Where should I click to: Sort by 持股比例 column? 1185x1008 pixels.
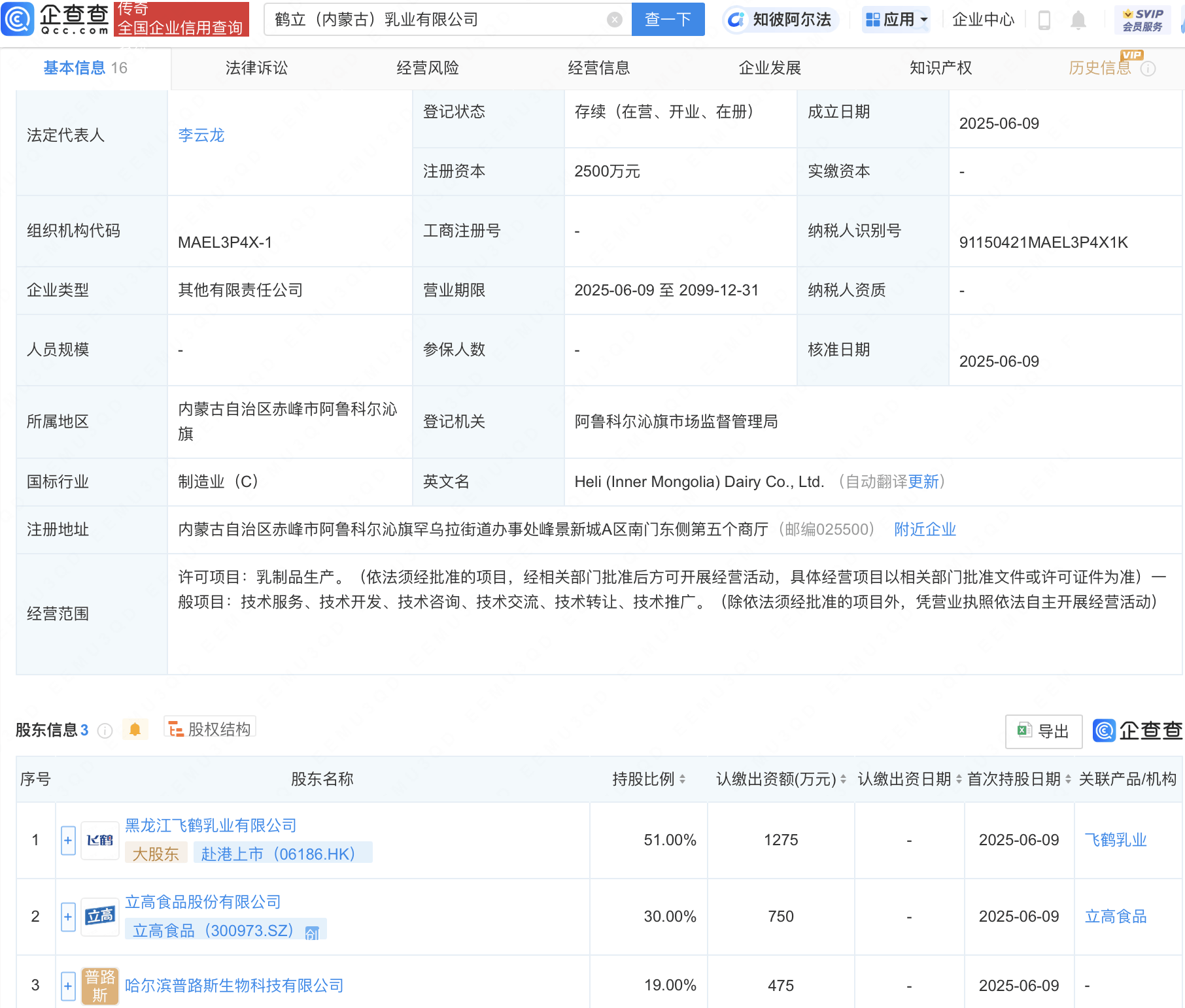(x=682, y=779)
